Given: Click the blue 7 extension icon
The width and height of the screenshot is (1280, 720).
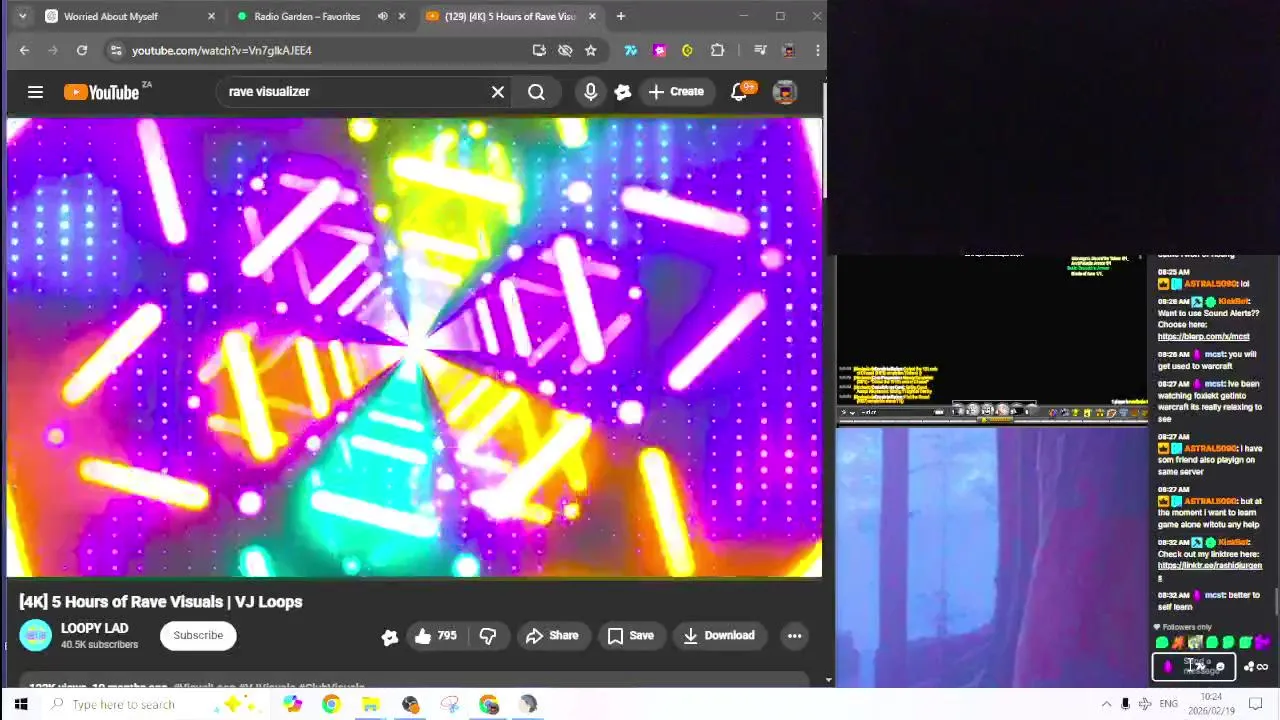Looking at the screenshot, I should [x=630, y=50].
